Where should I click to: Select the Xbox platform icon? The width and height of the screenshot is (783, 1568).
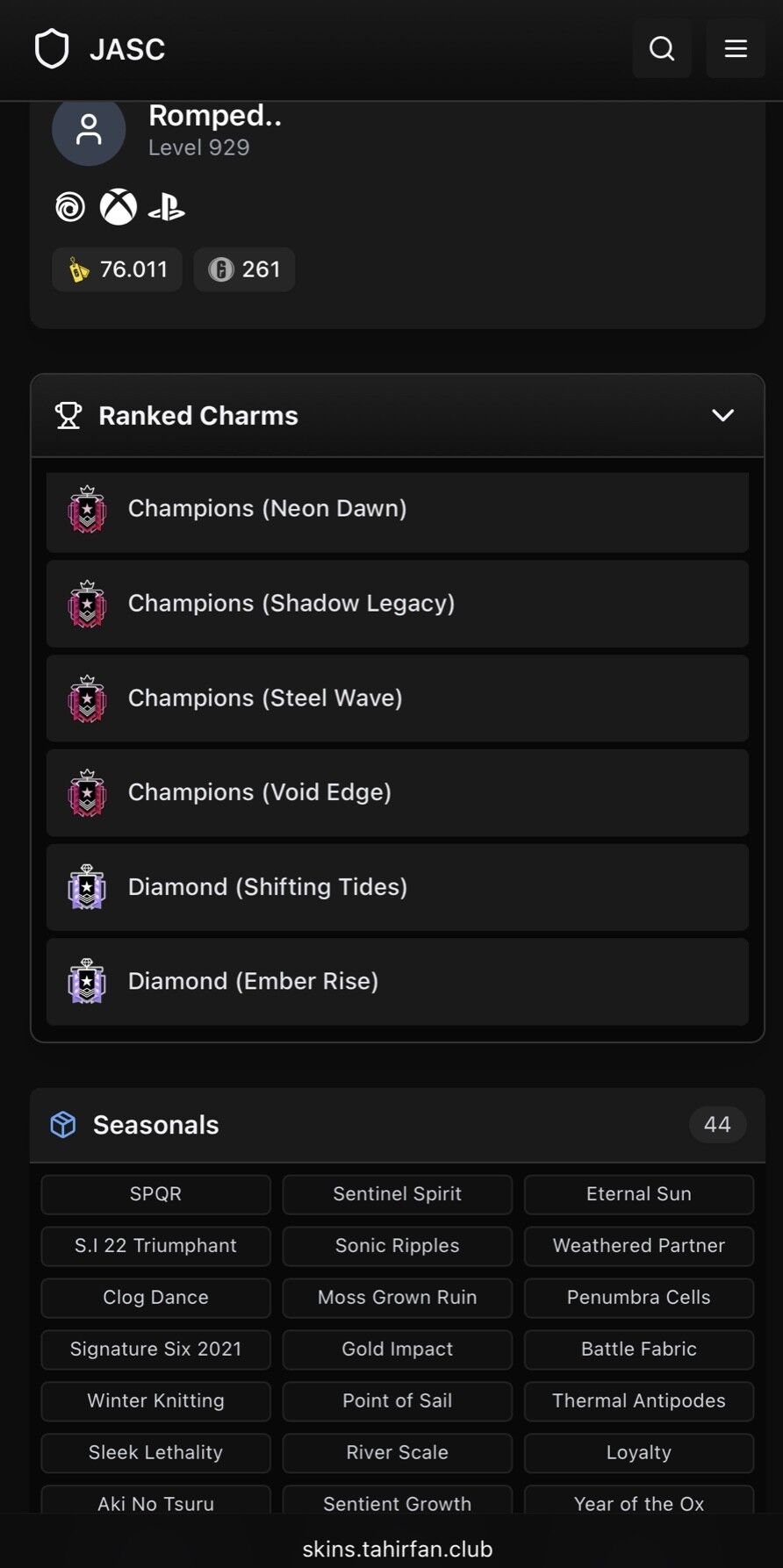[x=119, y=207]
